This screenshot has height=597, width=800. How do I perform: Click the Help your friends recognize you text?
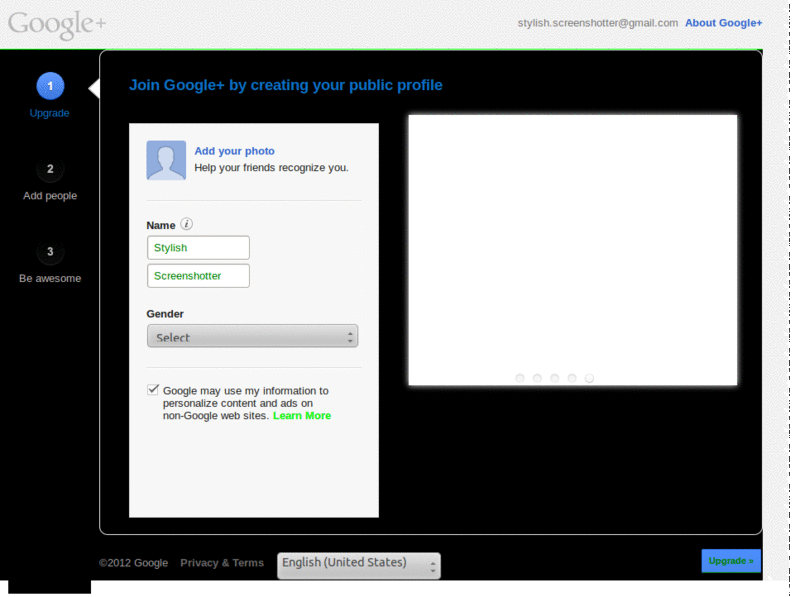click(x=271, y=168)
